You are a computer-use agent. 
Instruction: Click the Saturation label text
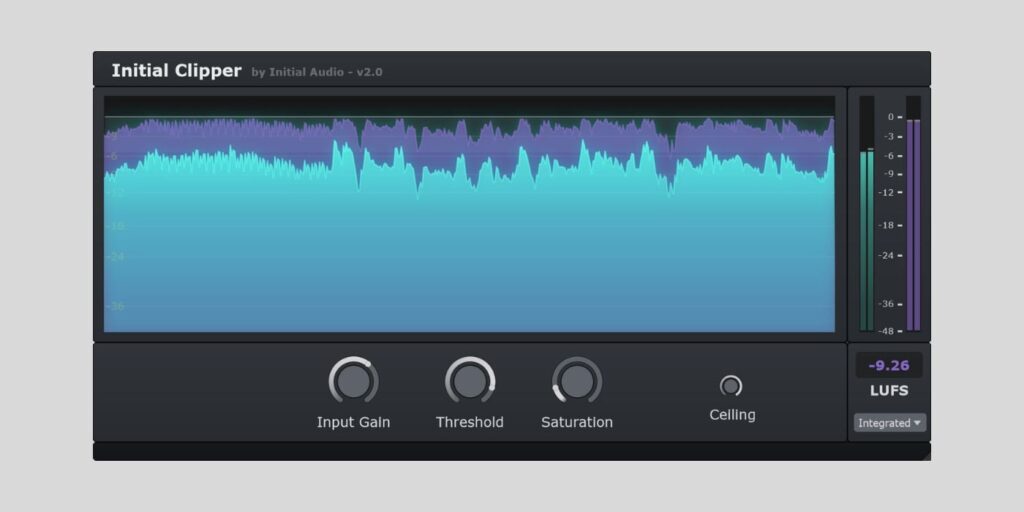click(x=577, y=422)
